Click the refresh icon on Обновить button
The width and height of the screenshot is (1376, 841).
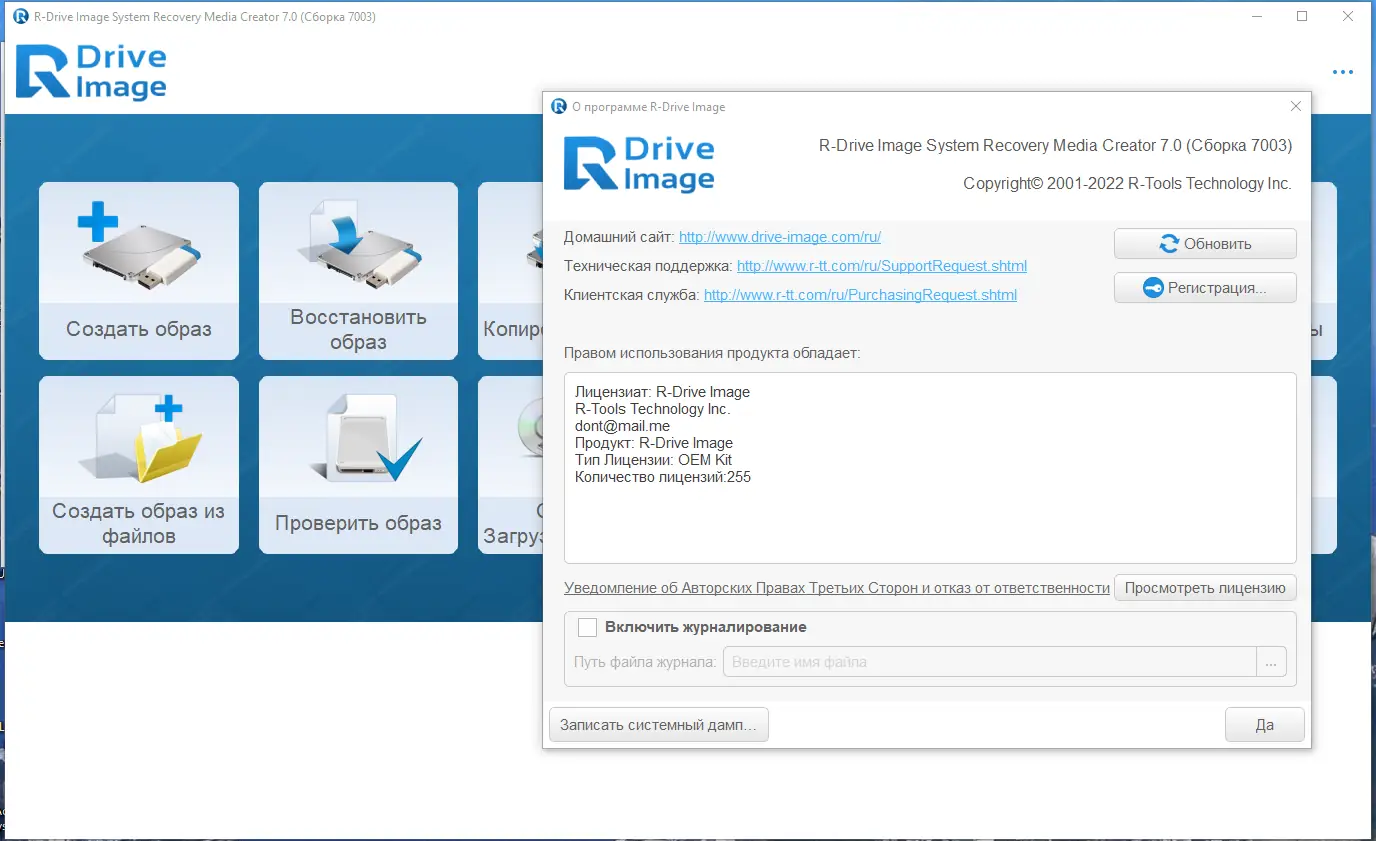tap(1168, 243)
